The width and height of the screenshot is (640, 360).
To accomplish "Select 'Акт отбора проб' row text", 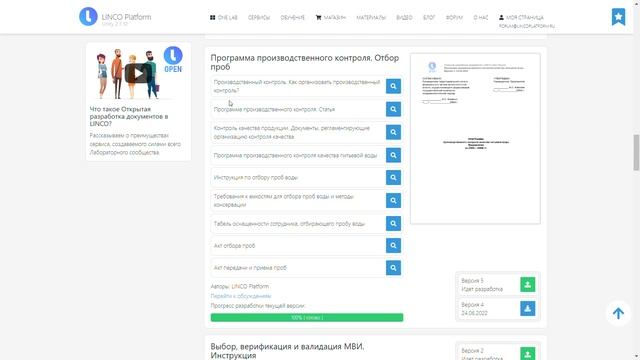I will point(234,246).
